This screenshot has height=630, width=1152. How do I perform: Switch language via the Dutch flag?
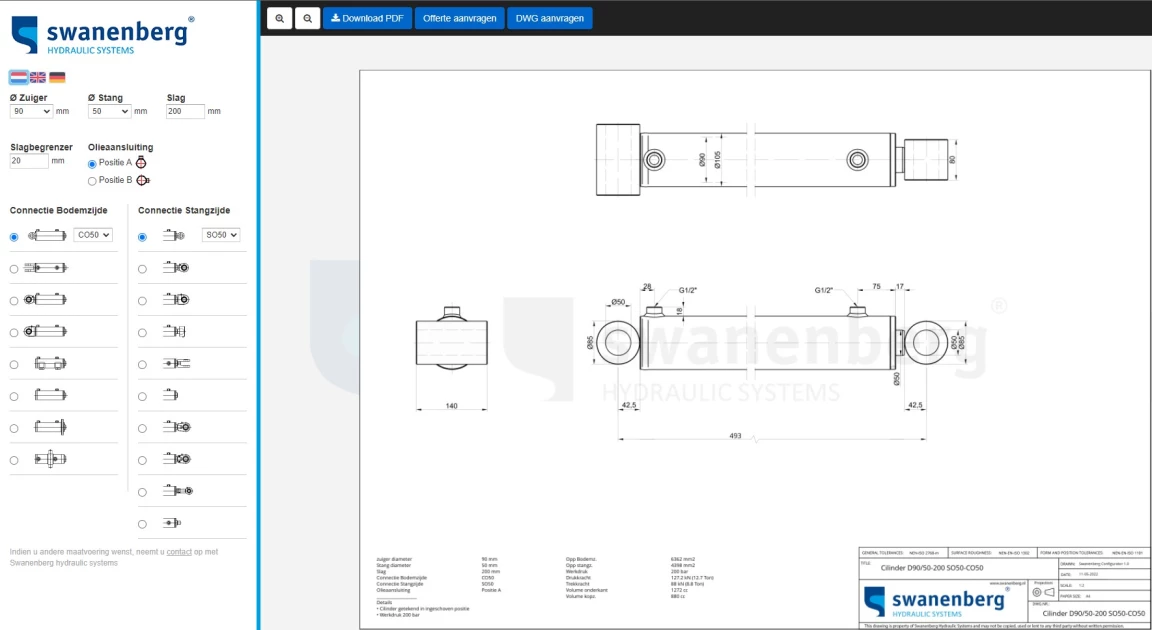point(18,77)
